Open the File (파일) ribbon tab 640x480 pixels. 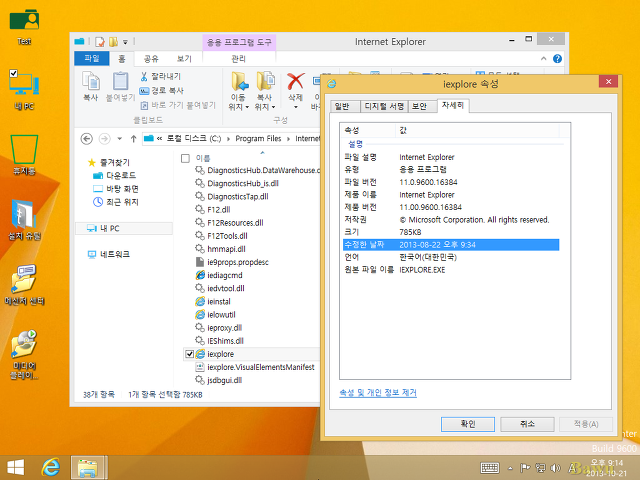91,58
